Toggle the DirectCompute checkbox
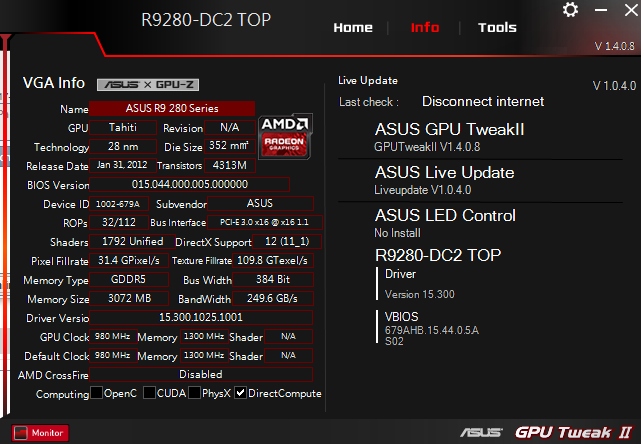The width and height of the screenshot is (641, 444). [x=240, y=393]
